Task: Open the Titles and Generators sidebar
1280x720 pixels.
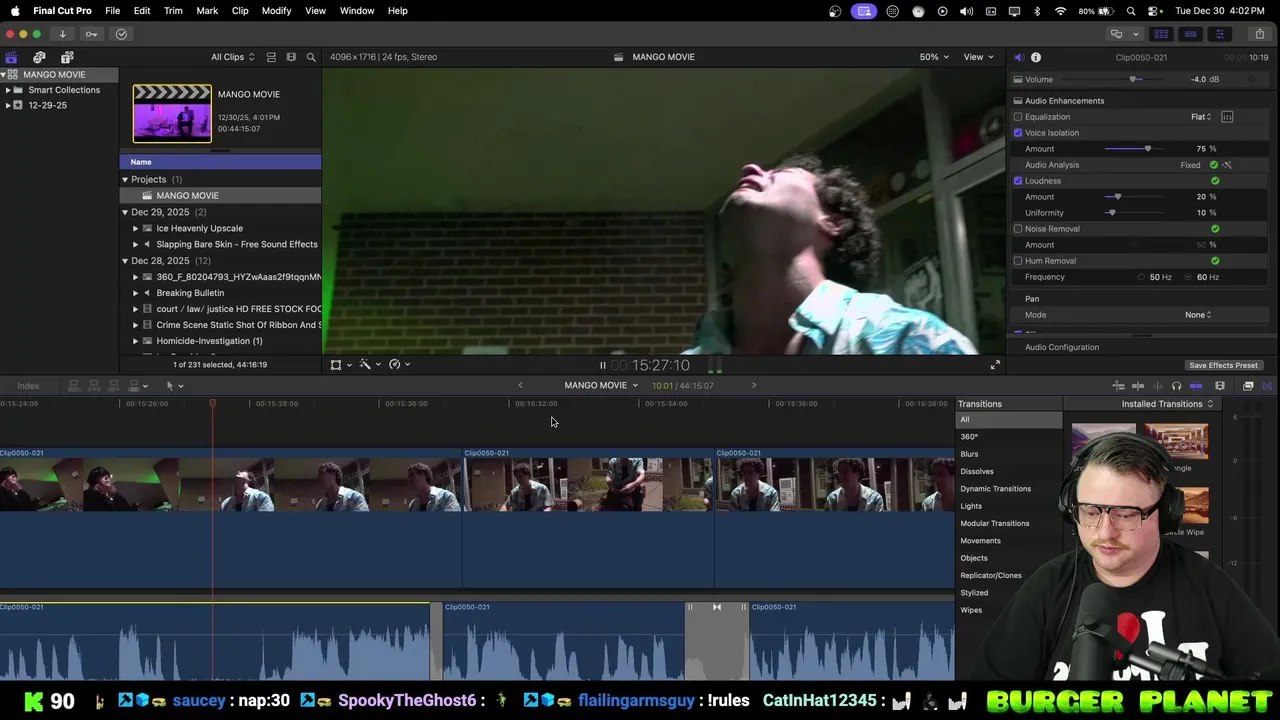Action: (x=67, y=57)
